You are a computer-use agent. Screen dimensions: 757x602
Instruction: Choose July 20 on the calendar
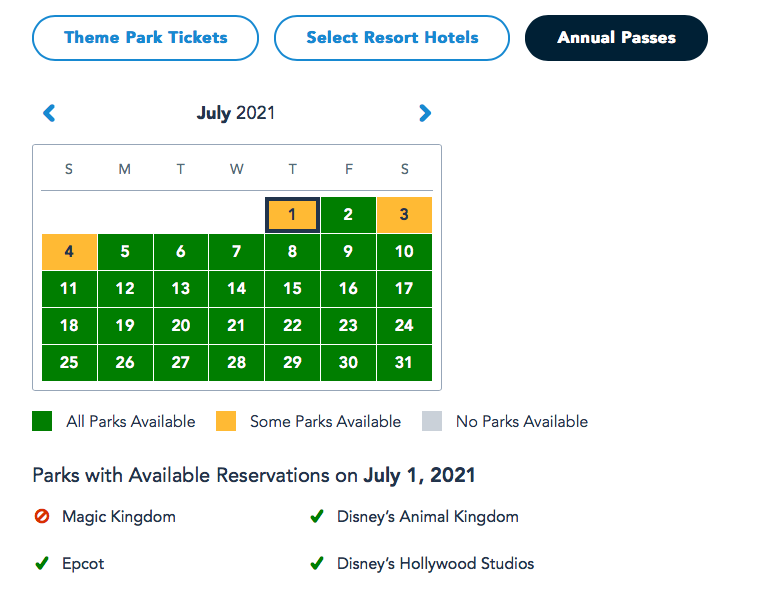(x=180, y=326)
